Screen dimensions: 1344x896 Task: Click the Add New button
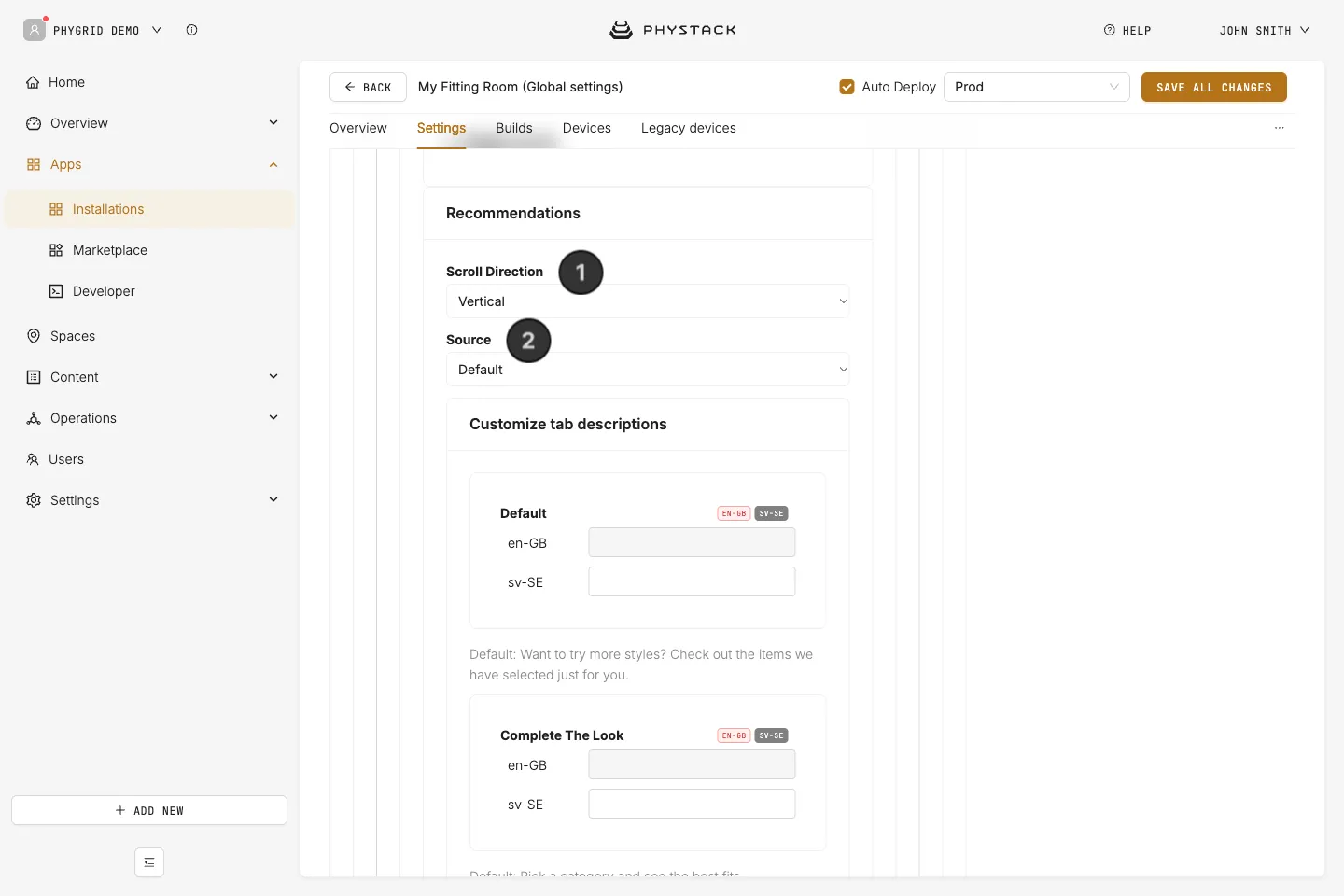[149, 810]
